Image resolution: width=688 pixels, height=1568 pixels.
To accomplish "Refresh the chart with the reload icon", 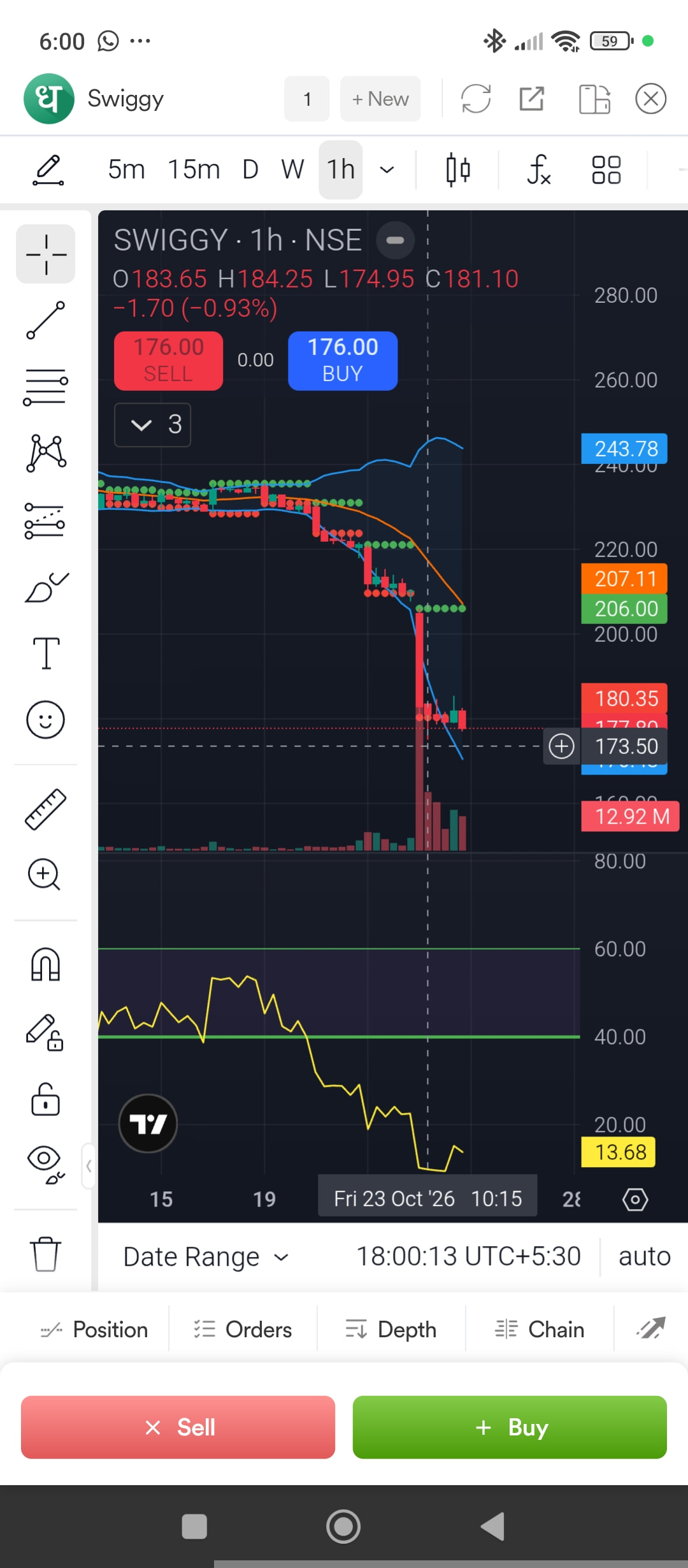I will click(476, 99).
